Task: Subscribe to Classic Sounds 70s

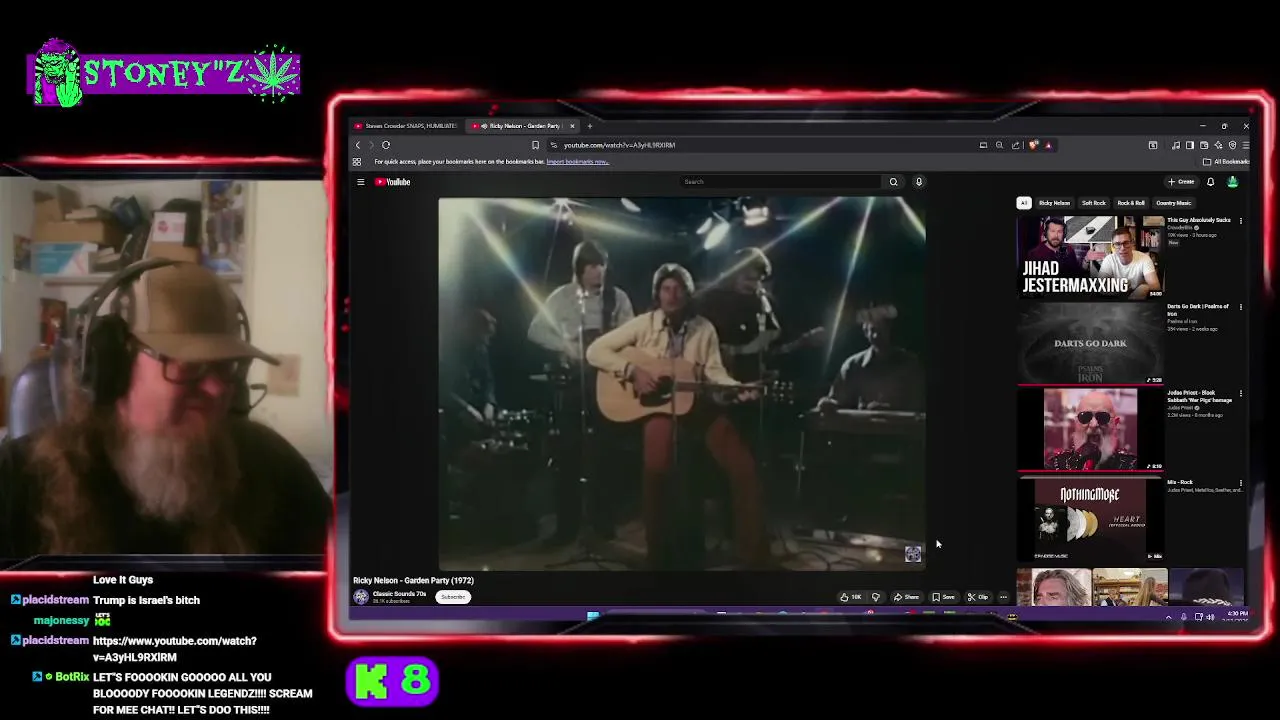Action: (x=453, y=597)
